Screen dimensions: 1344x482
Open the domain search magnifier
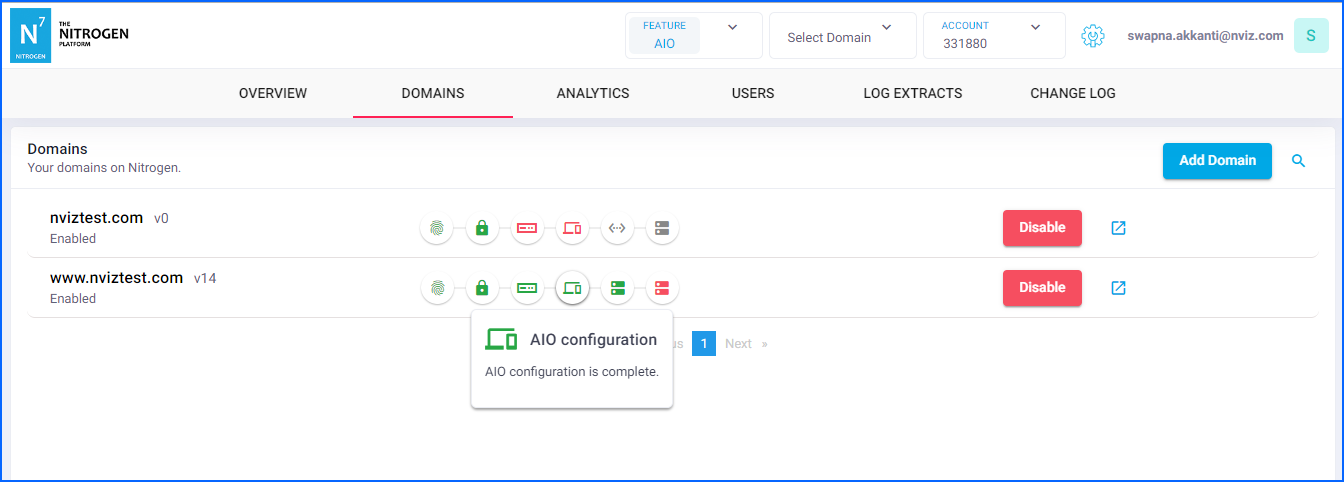click(1298, 161)
